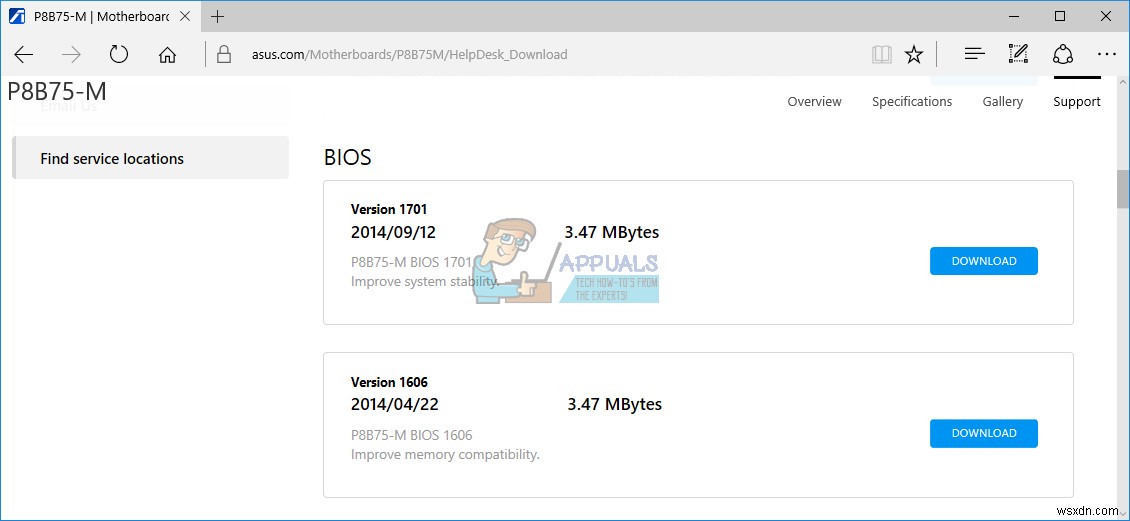
Task: Open the More actions ellipsis menu
Action: (1106, 54)
